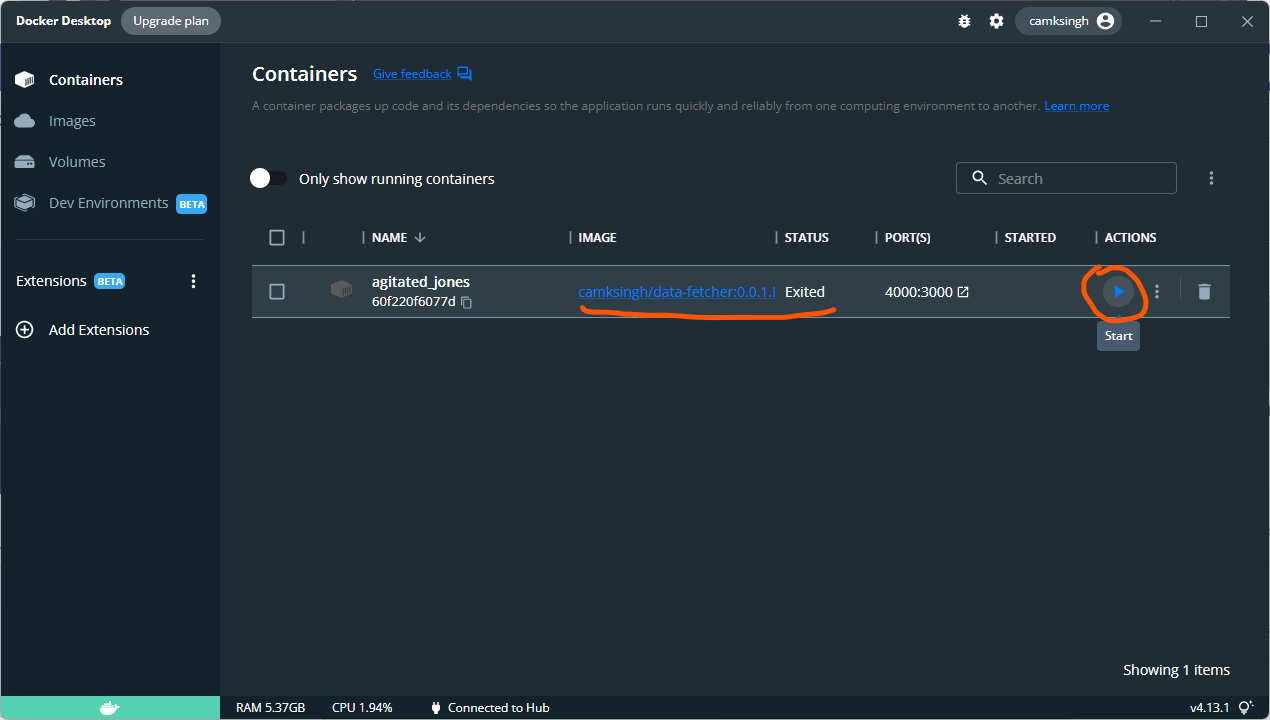Screen dimensions: 1270x720
Task: Go to Dev Environments
Action: [110, 203]
